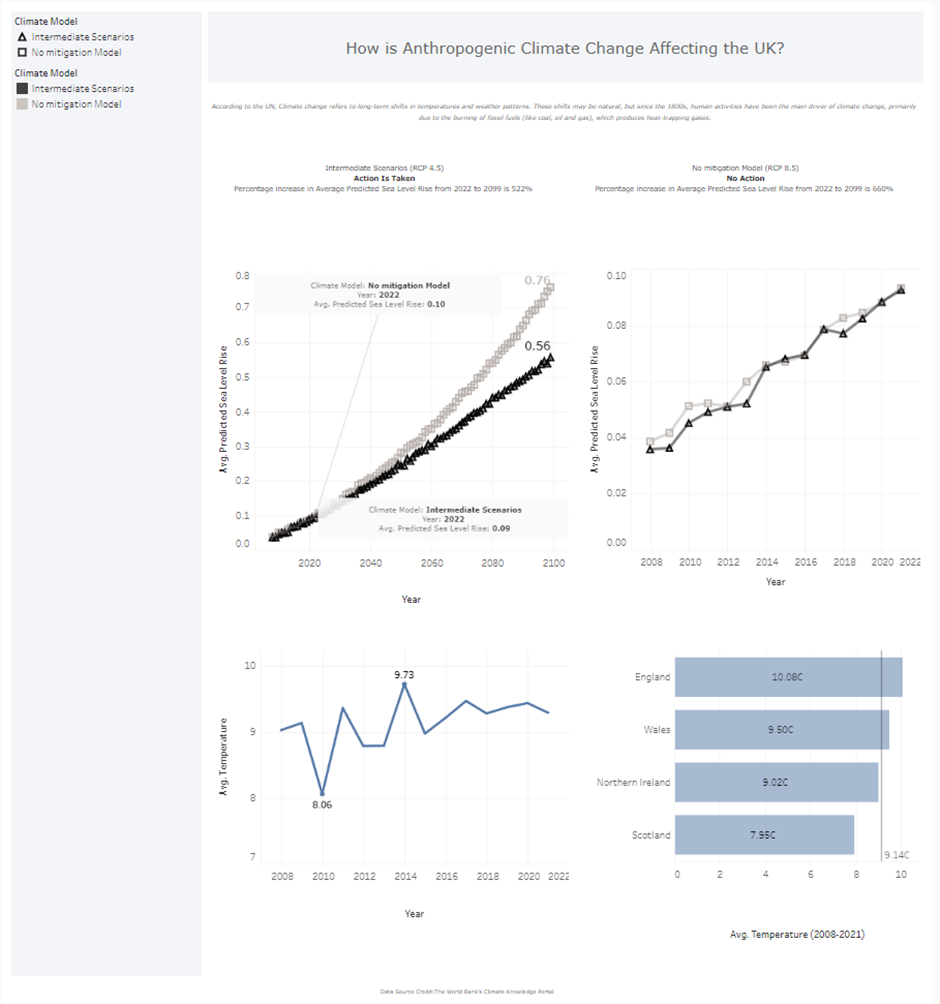Click the dashboard title about Anthropogenic Climate Change
Image resolution: width=940 pixels, height=1004 pixels.
click(x=564, y=48)
